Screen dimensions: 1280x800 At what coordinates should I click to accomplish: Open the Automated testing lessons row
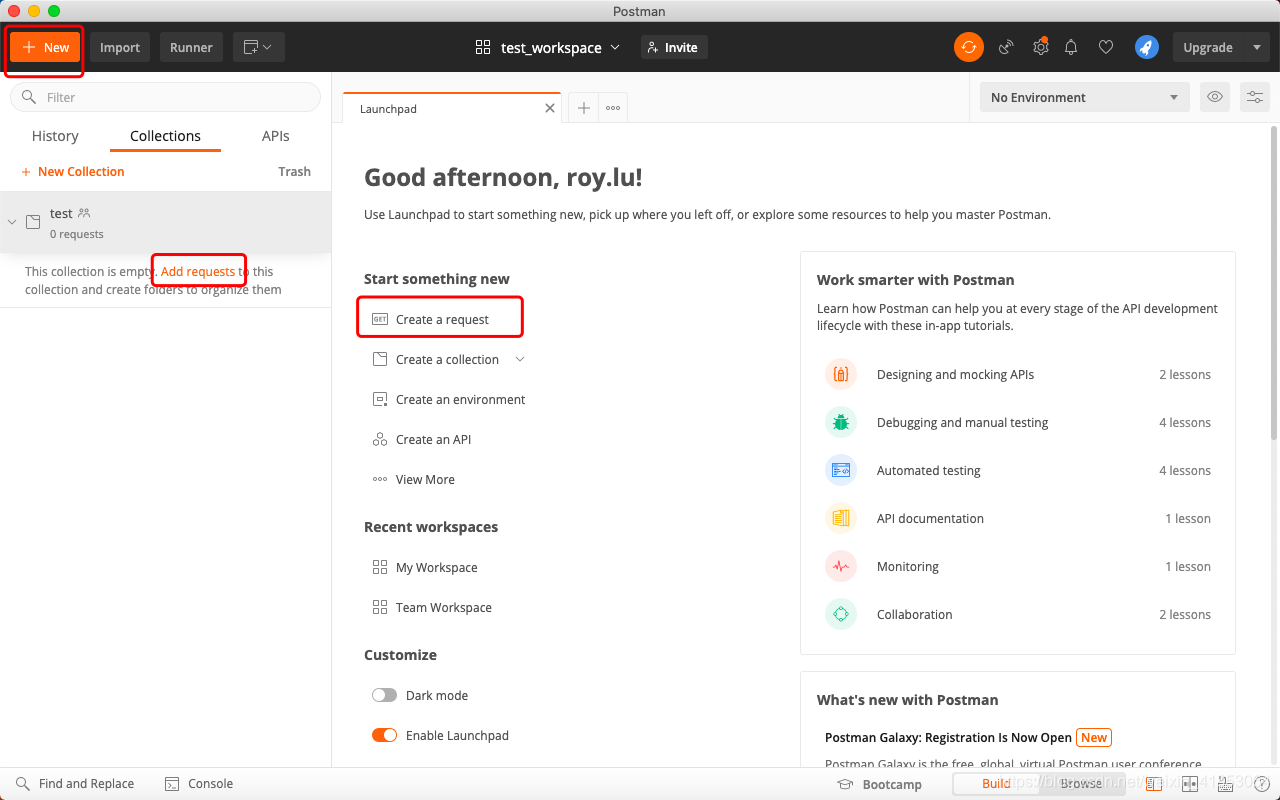[1018, 470]
